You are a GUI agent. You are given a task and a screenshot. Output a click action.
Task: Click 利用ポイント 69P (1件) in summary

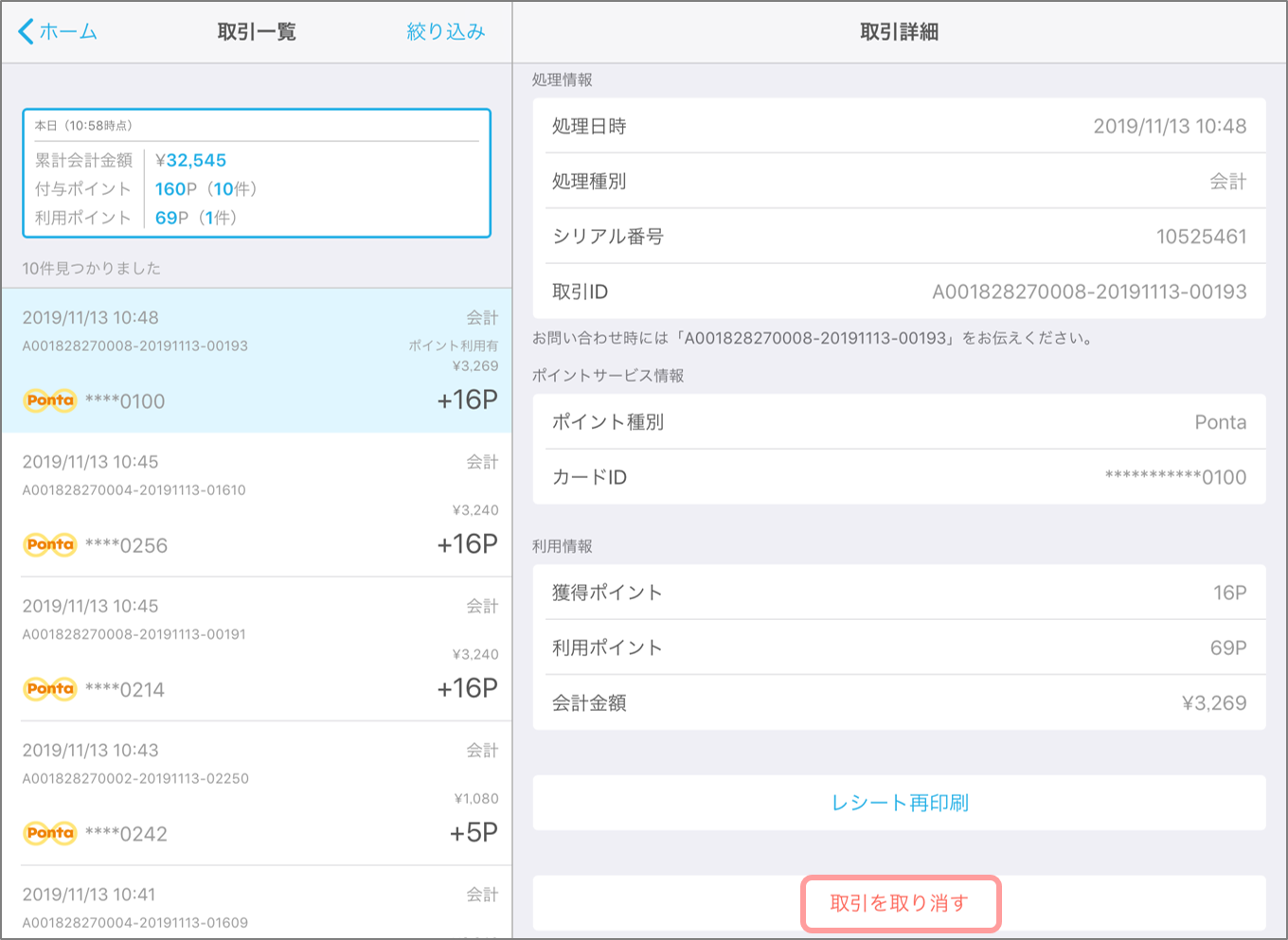pos(195,217)
